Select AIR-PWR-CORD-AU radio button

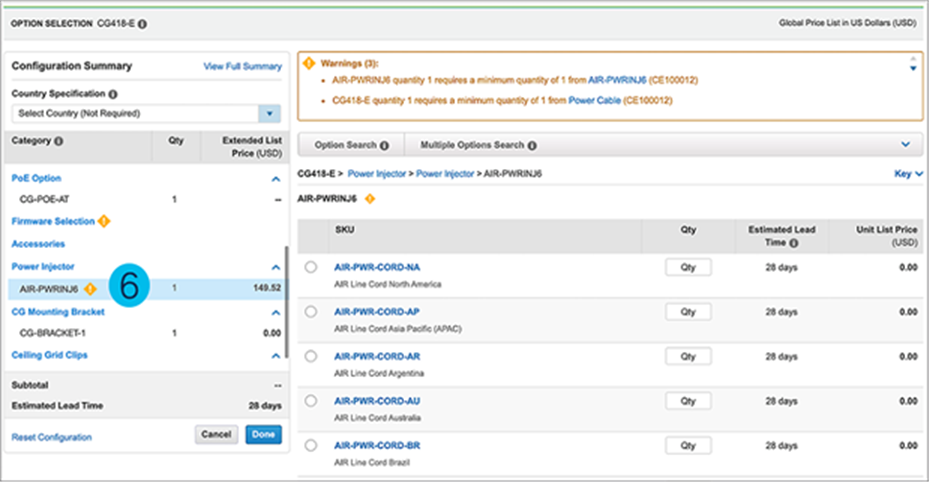310,401
